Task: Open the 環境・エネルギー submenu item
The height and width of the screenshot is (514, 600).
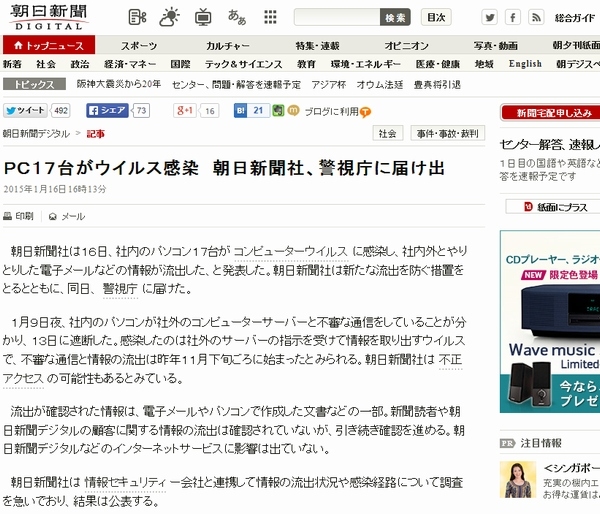Action: coord(366,64)
